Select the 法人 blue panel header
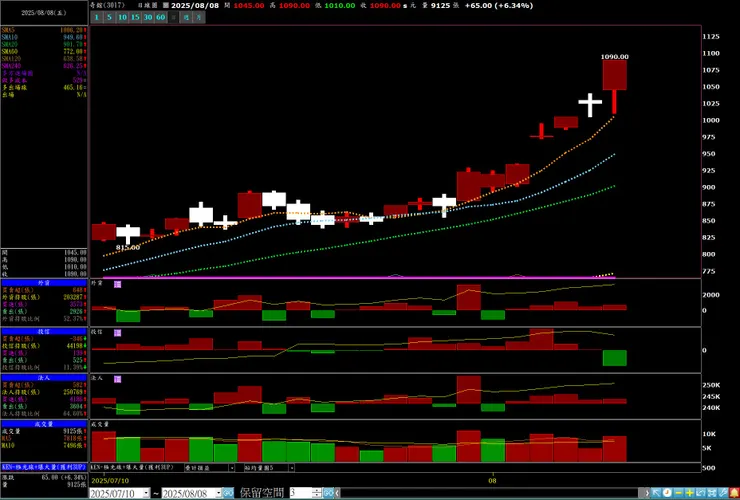The width and height of the screenshot is (740, 500). 44,378
